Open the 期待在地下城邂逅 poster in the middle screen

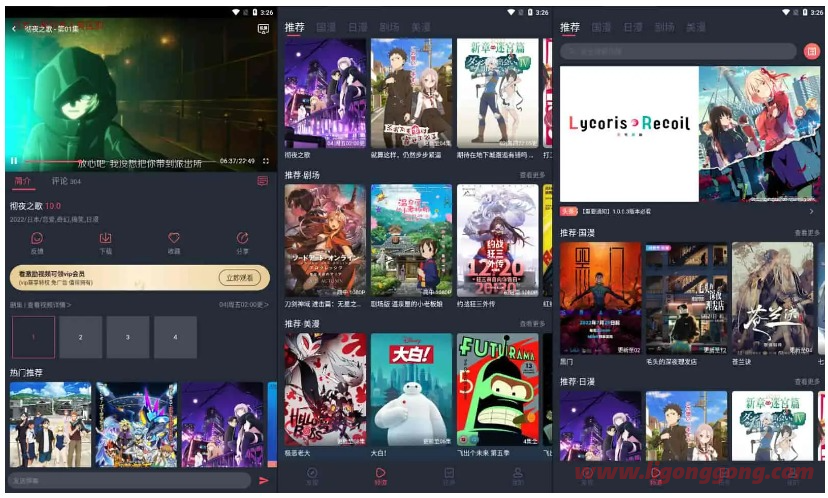[497, 93]
